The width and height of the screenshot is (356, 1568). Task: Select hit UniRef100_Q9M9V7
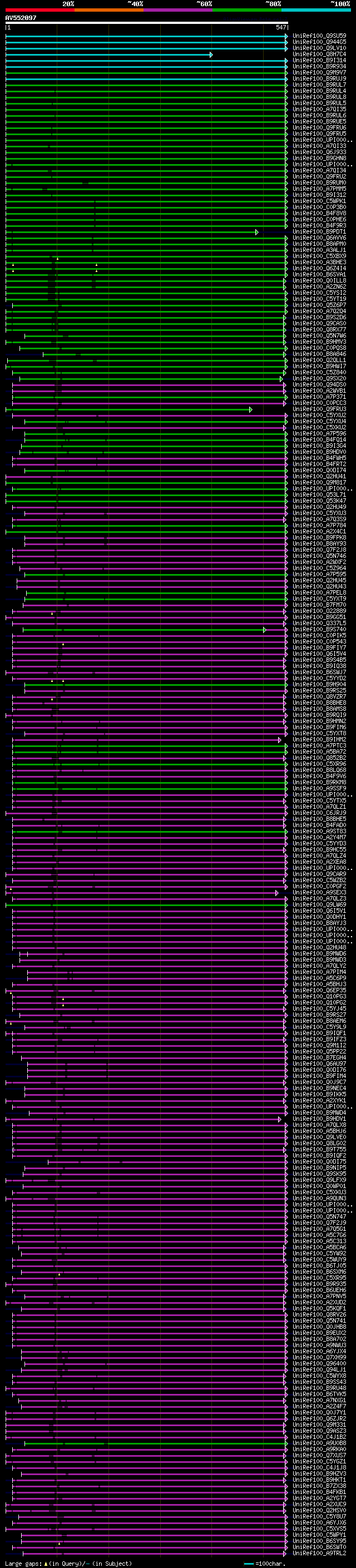(x=319, y=72)
